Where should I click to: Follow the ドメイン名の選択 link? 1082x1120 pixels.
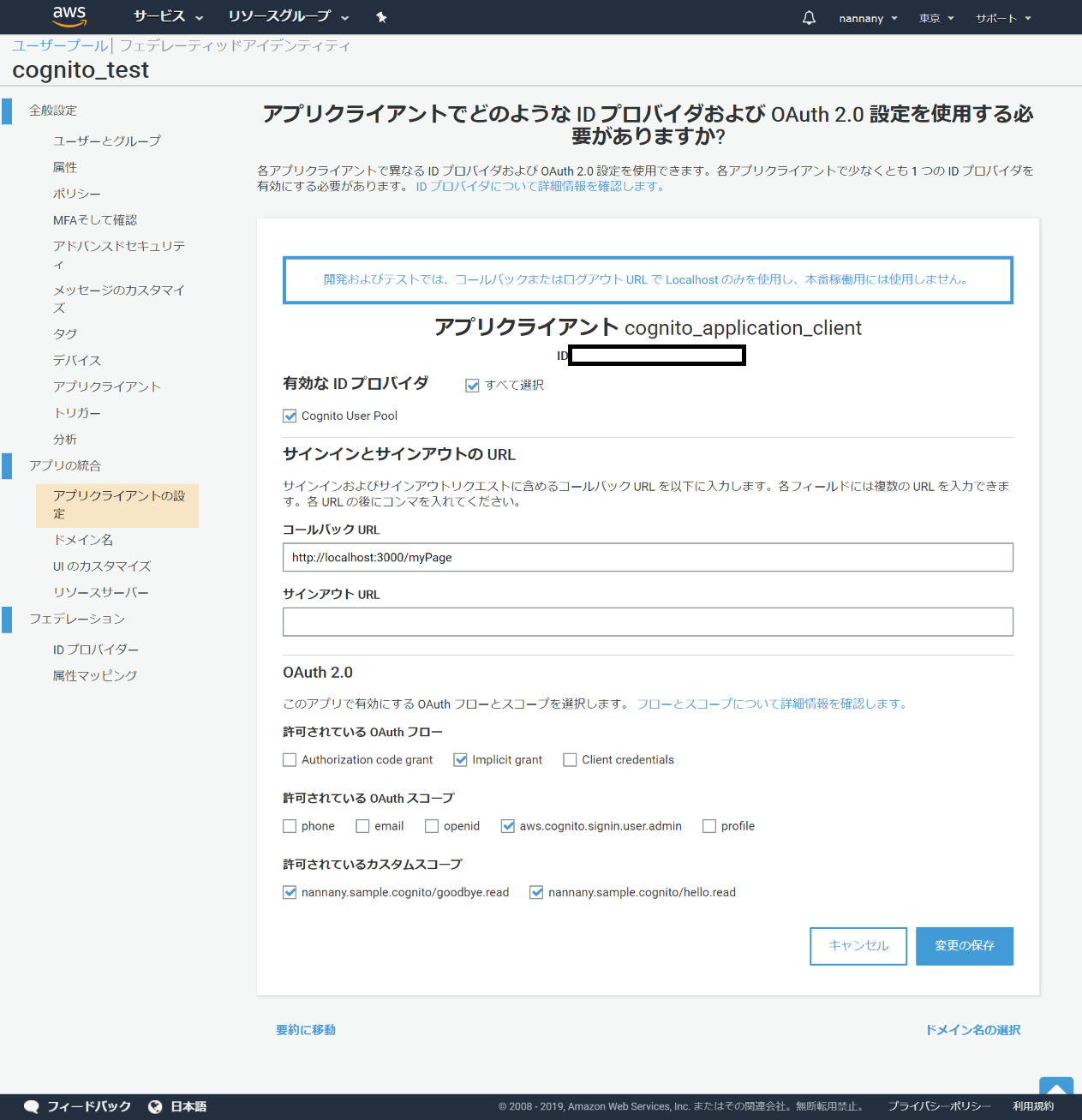972,1030
